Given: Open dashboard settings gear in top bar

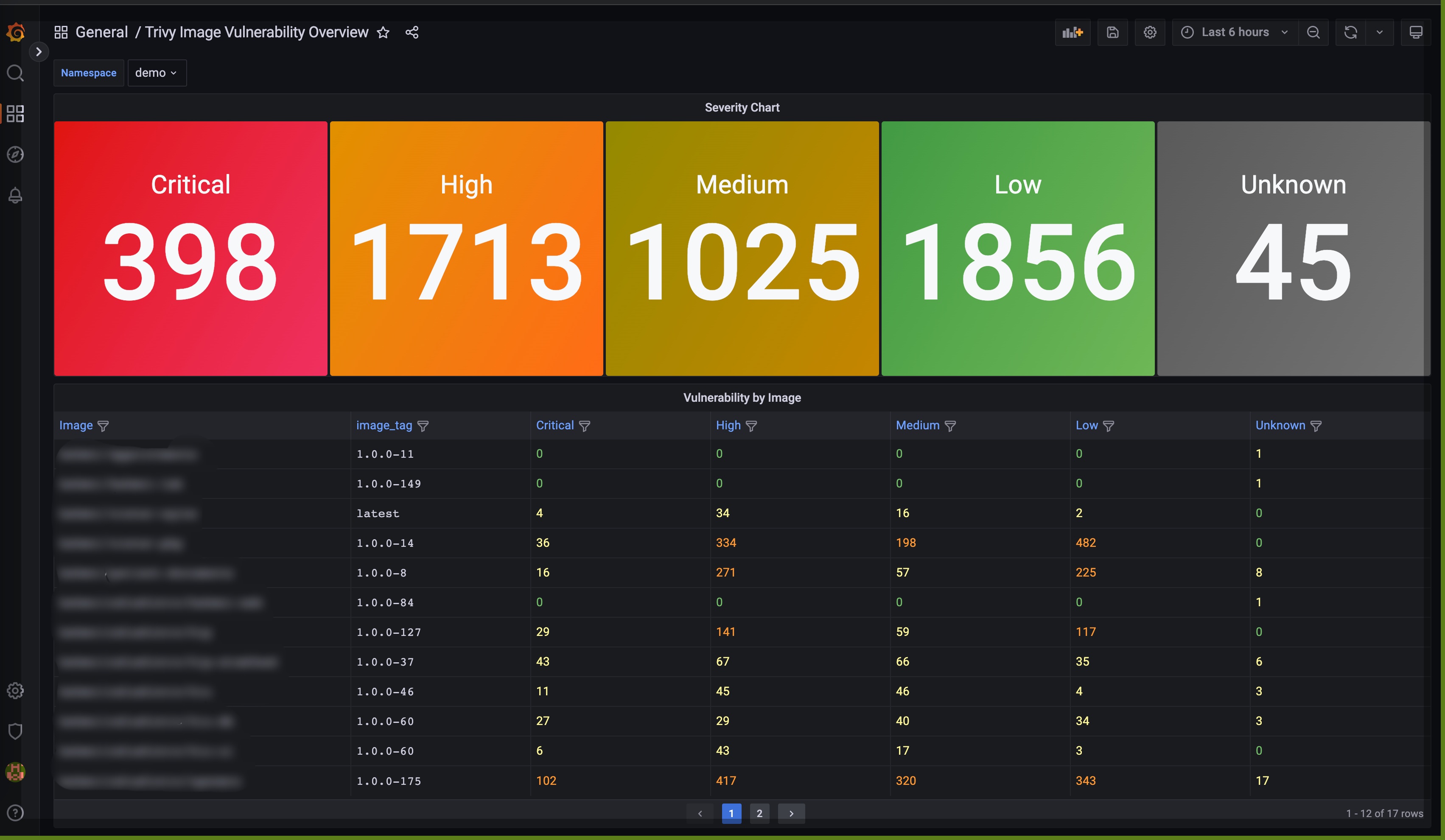Looking at the screenshot, I should pyautogui.click(x=1150, y=32).
